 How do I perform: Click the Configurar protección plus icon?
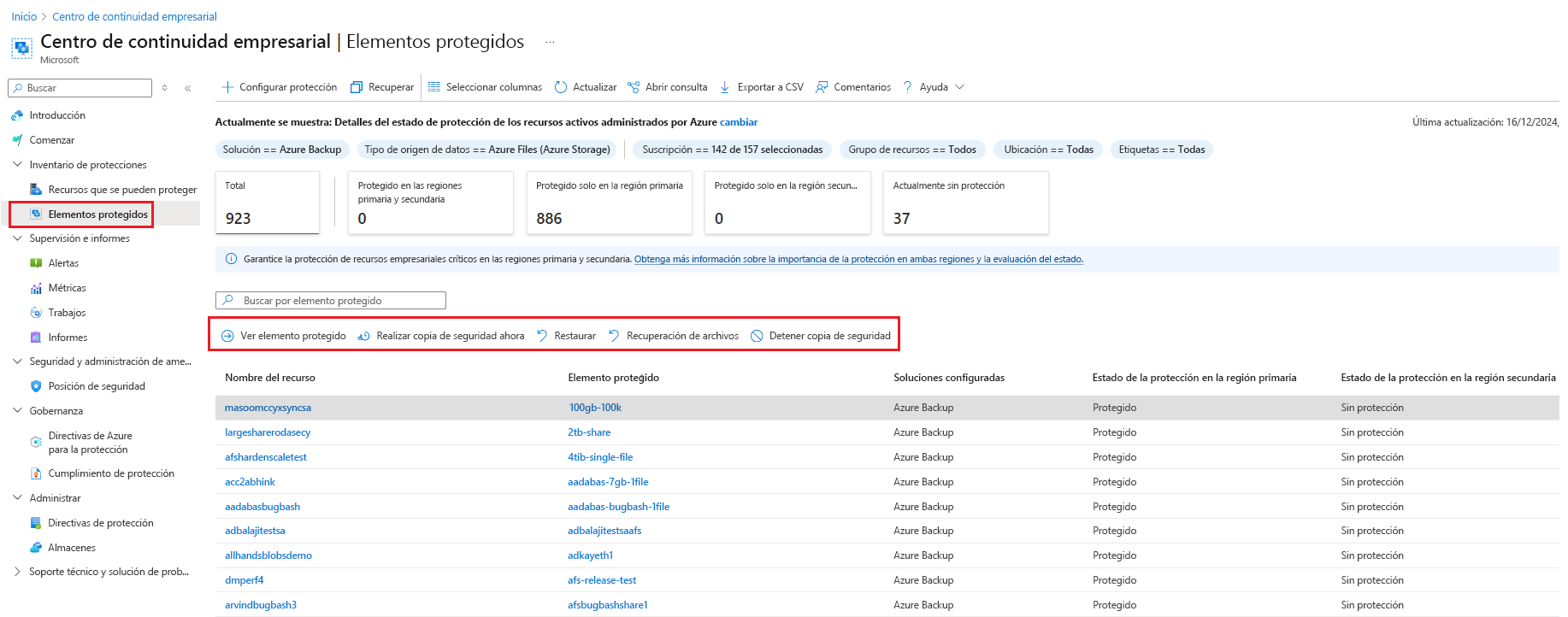(227, 87)
